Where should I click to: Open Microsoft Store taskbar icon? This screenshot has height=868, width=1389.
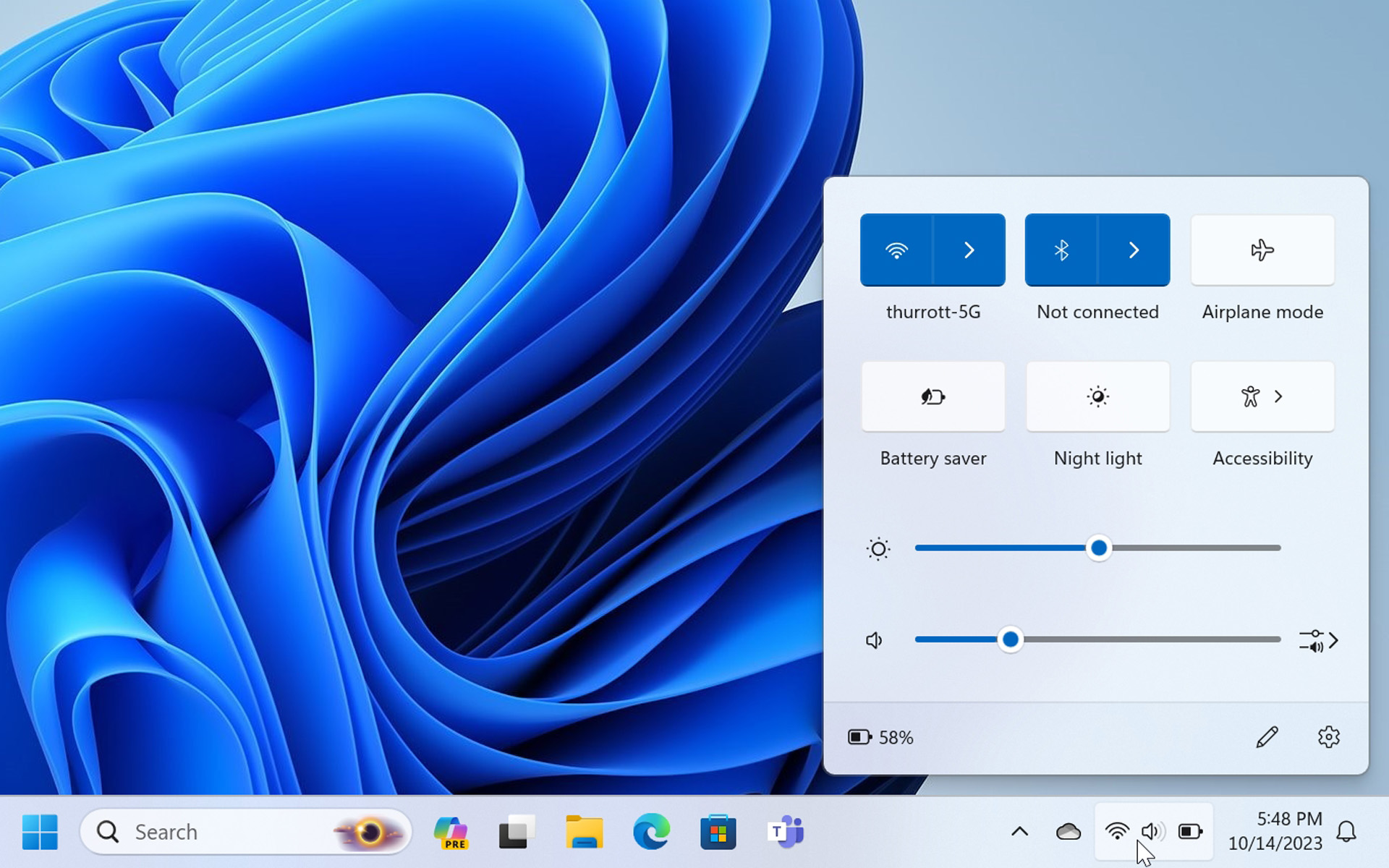pos(718,832)
